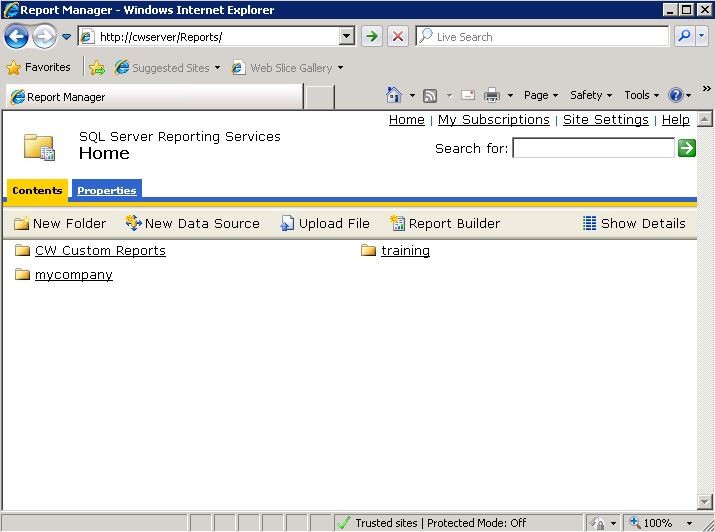Open the Site Settings link
715x532 pixels.
tap(606, 119)
